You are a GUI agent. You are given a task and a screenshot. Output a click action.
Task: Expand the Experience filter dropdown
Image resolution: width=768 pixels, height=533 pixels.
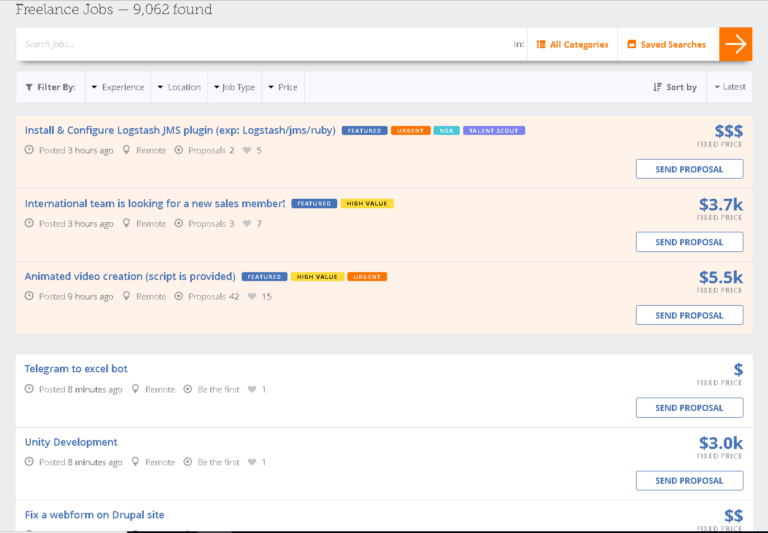click(118, 87)
